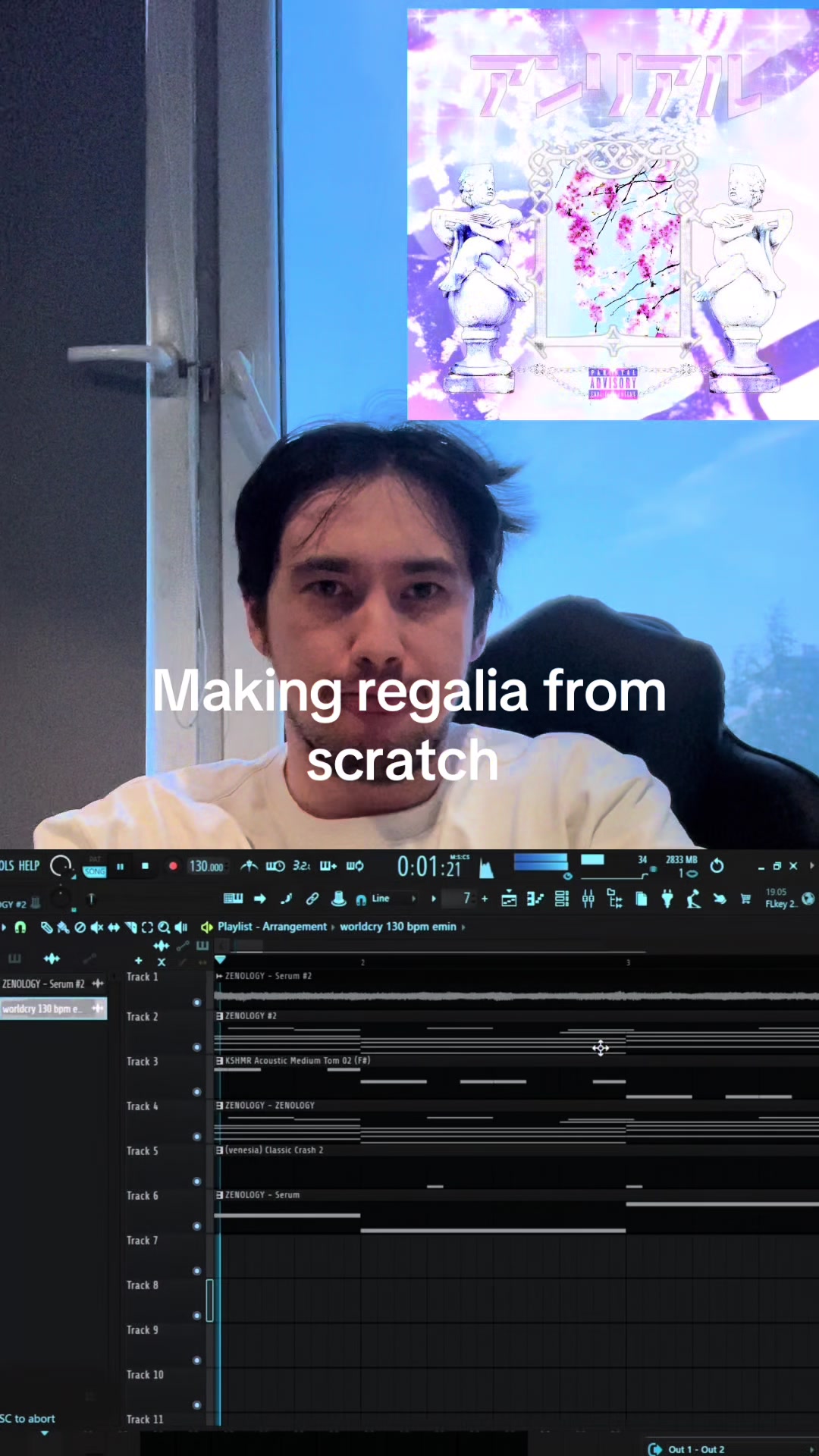Click the plus next to pattern 7
The image size is (819, 1456).
[x=485, y=899]
